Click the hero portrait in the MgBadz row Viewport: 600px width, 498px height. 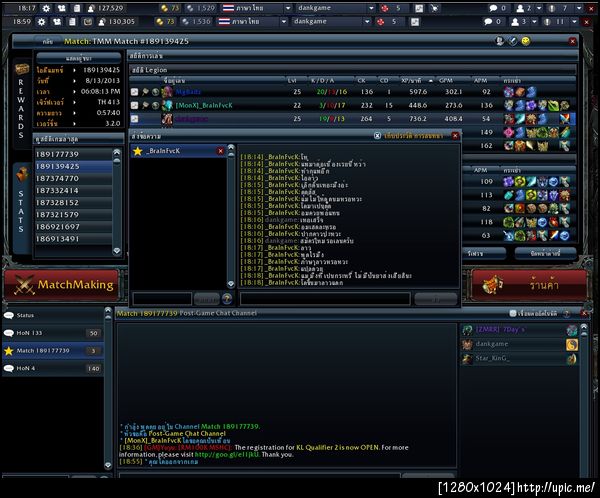(167, 92)
